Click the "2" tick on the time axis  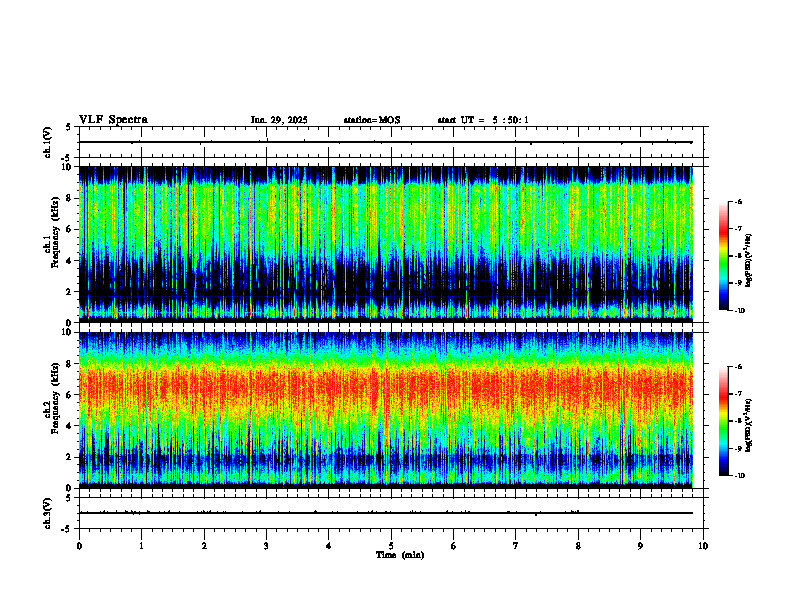click(204, 546)
